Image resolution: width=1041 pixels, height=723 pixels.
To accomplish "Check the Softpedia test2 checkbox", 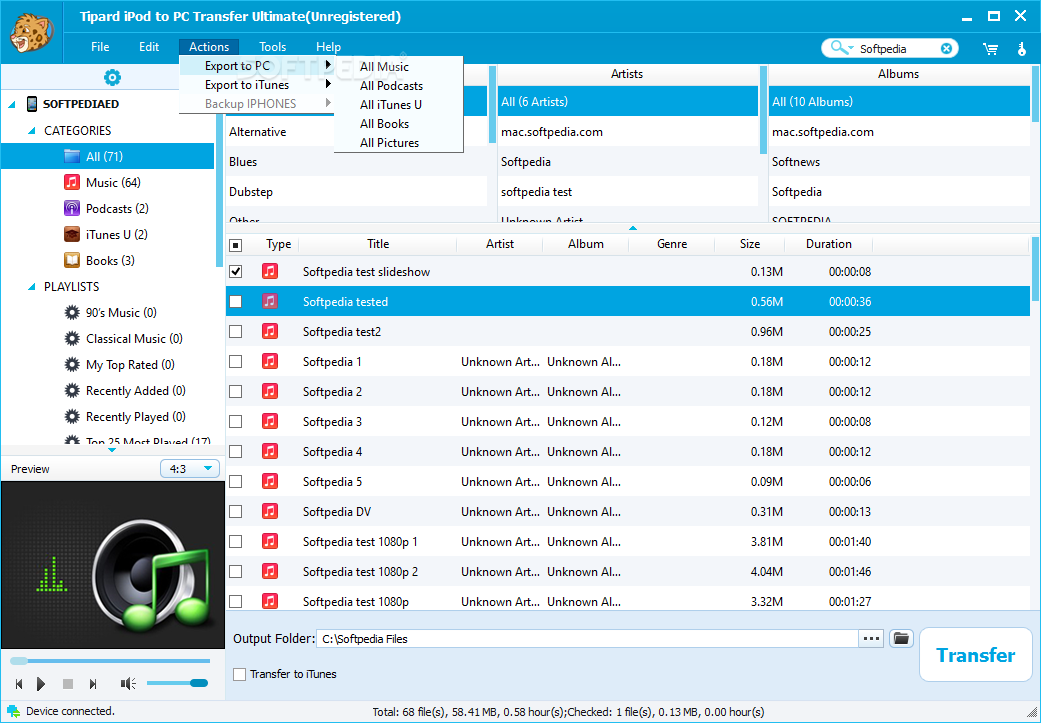I will 236,331.
